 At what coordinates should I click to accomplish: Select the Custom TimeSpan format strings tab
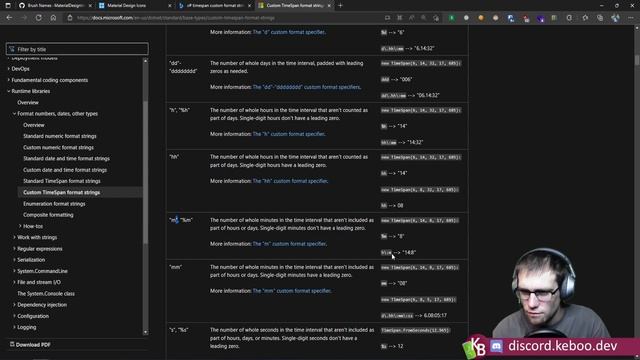point(294,6)
